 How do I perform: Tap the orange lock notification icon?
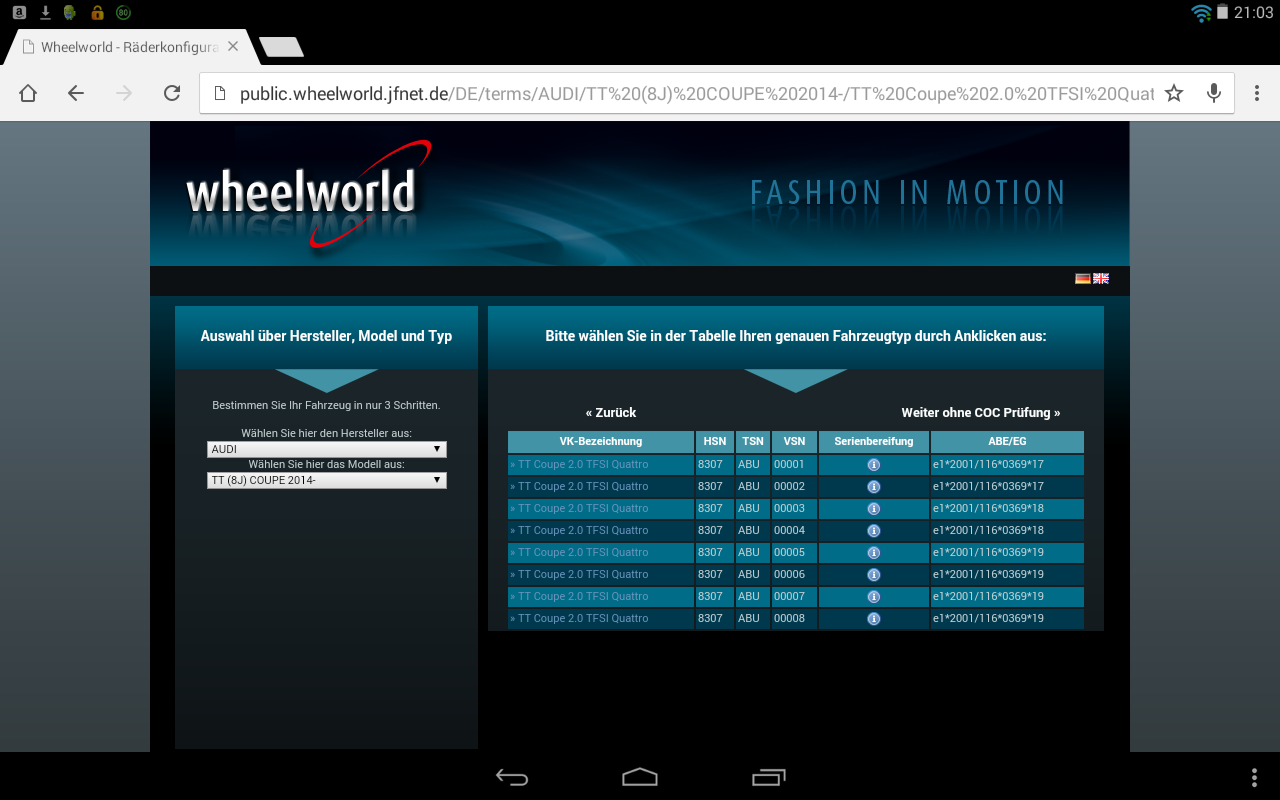(97, 12)
